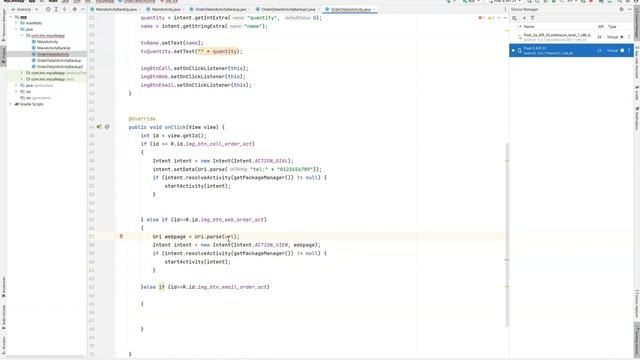Viewport: 640px width, 360px height.
Task: Open the Android project view dropdown
Action: (x=24, y=9)
